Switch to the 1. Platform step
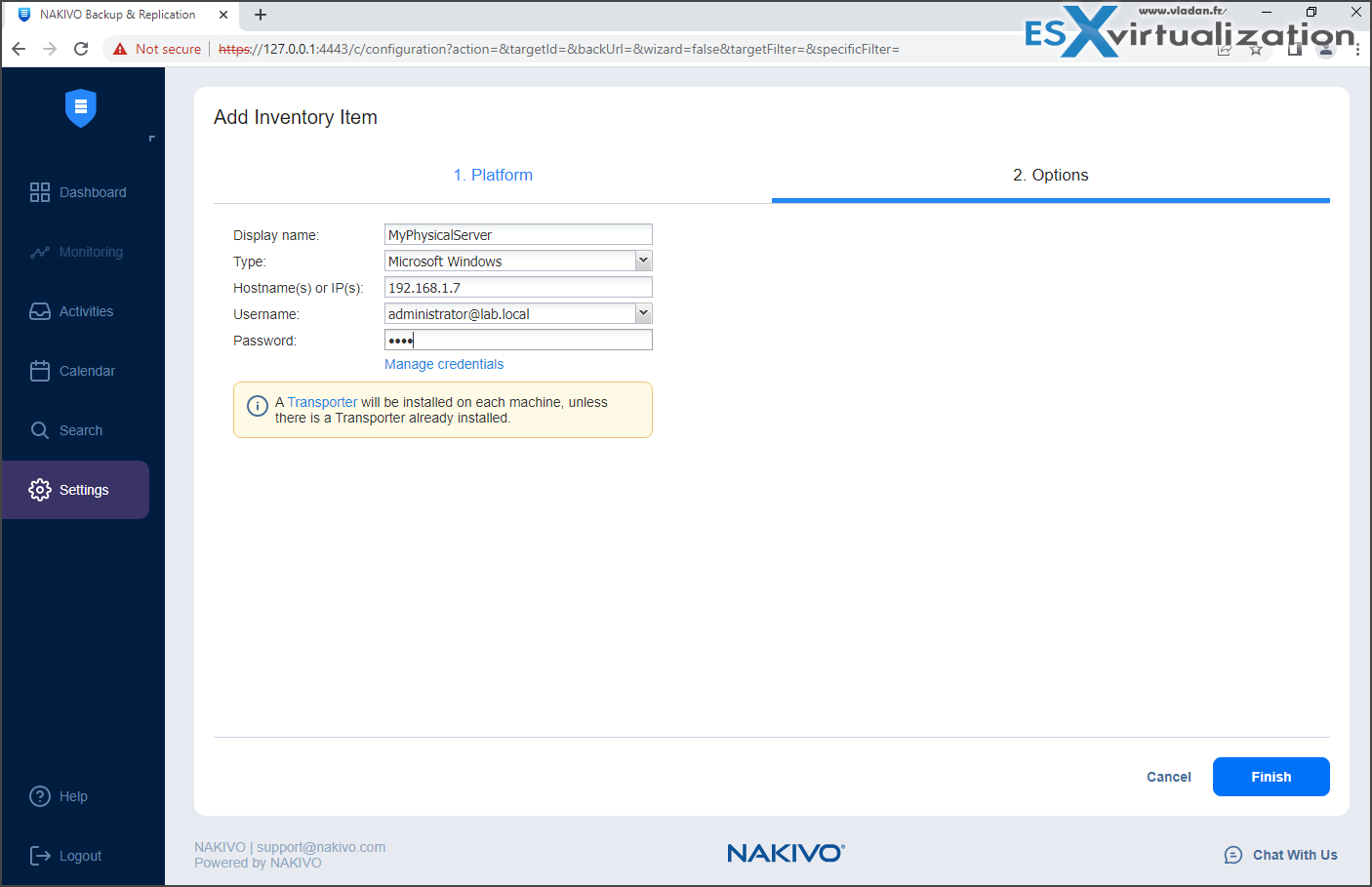Viewport: 1372px width, 887px height. (x=493, y=175)
